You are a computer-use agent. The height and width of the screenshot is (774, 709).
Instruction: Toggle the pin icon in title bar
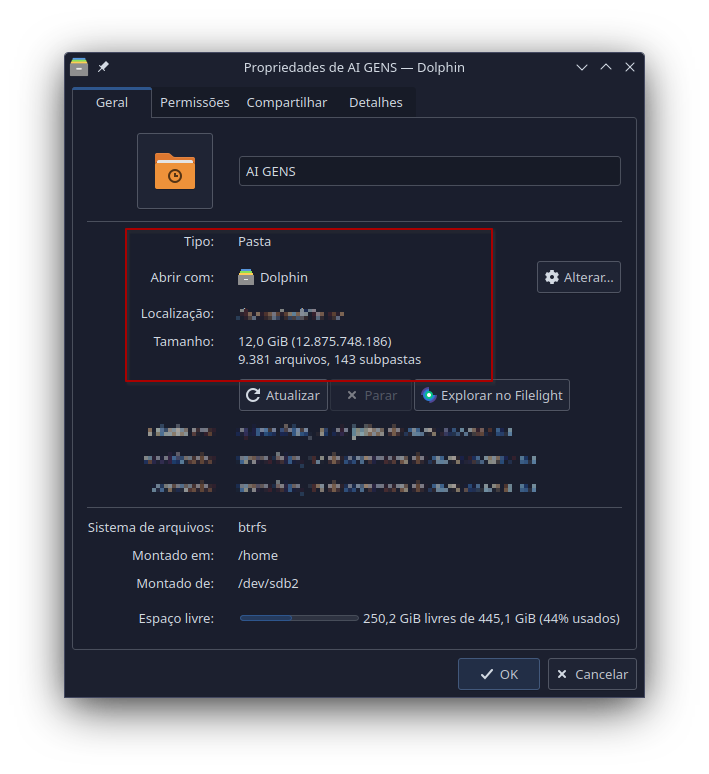[x=103, y=67]
